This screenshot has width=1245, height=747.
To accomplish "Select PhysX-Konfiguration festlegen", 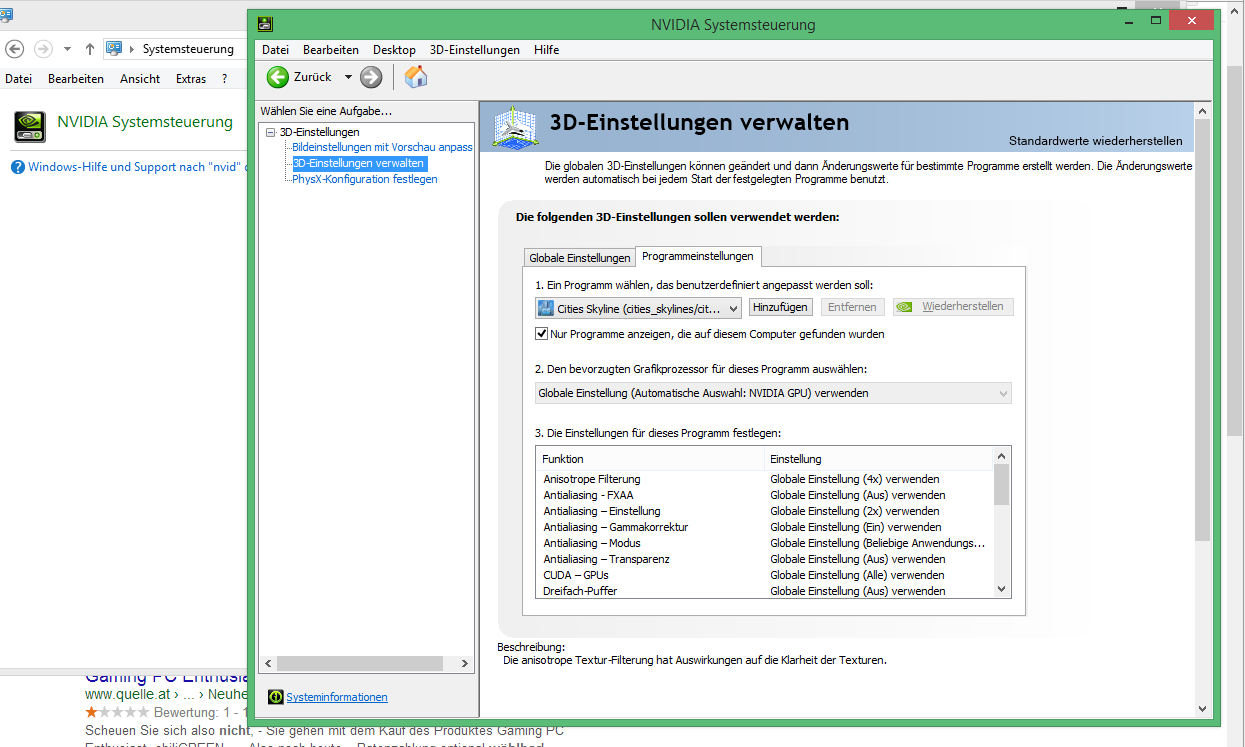I will 365,179.
